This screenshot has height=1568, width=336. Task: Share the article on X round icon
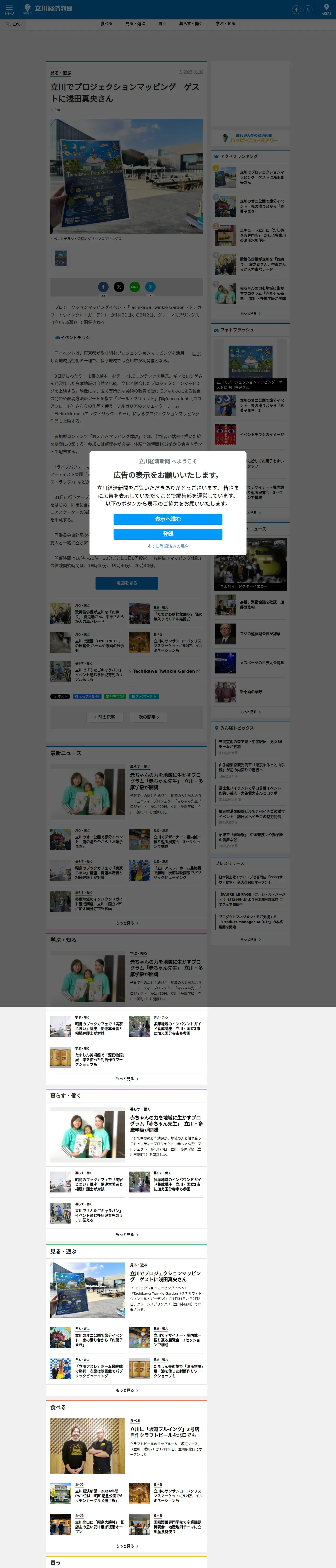119,287
